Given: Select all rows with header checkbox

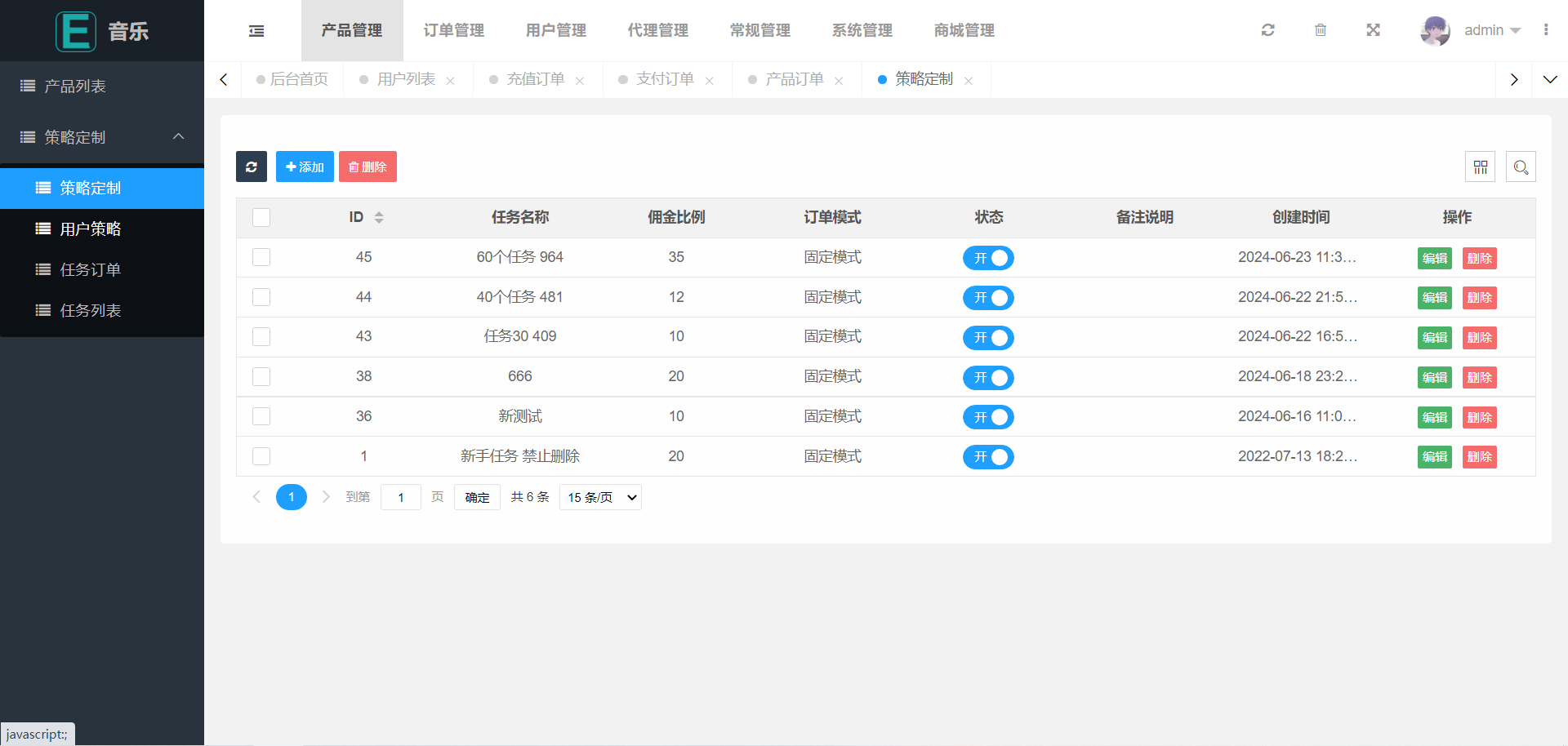Looking at the screenshot, I should point(261,217).
